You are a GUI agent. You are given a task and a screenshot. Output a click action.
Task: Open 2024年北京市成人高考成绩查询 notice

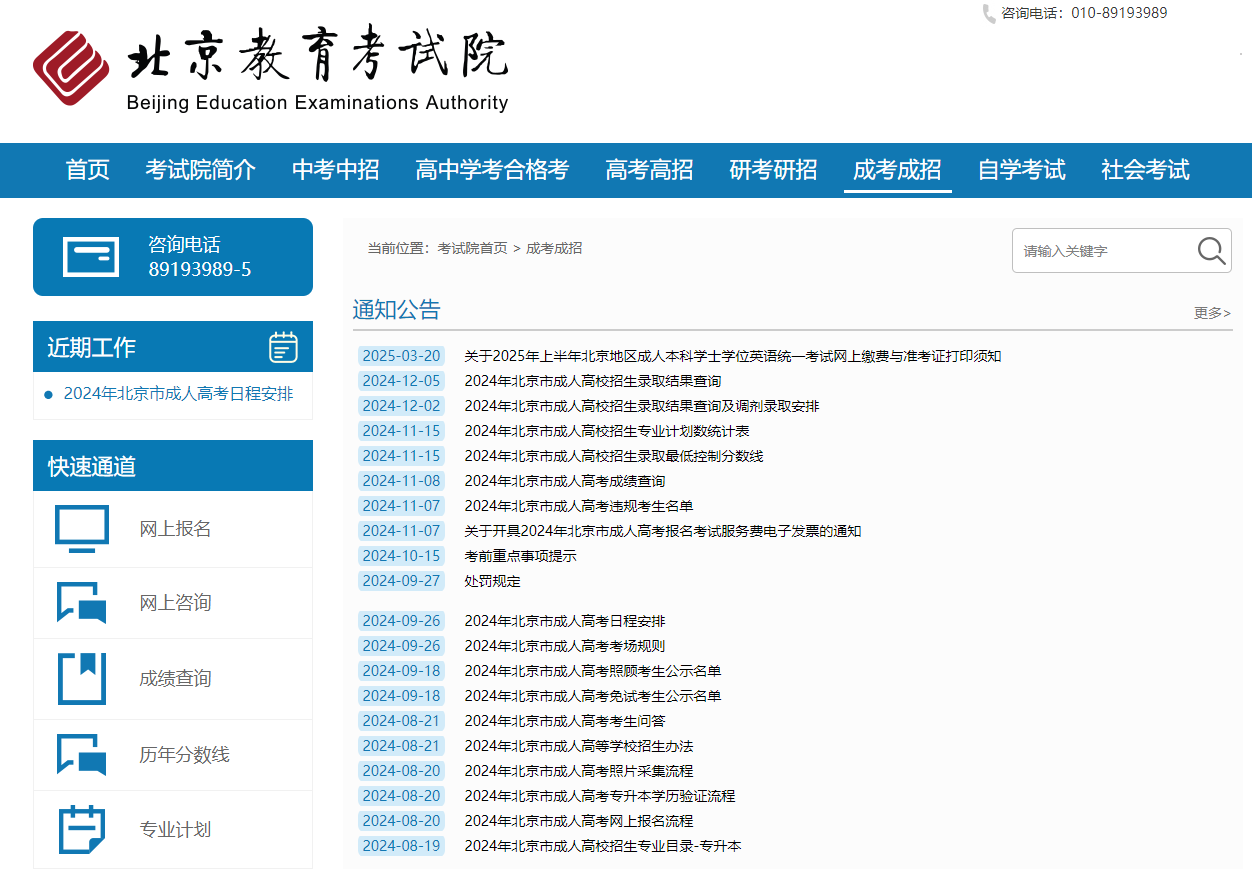(x=564, y=481)
